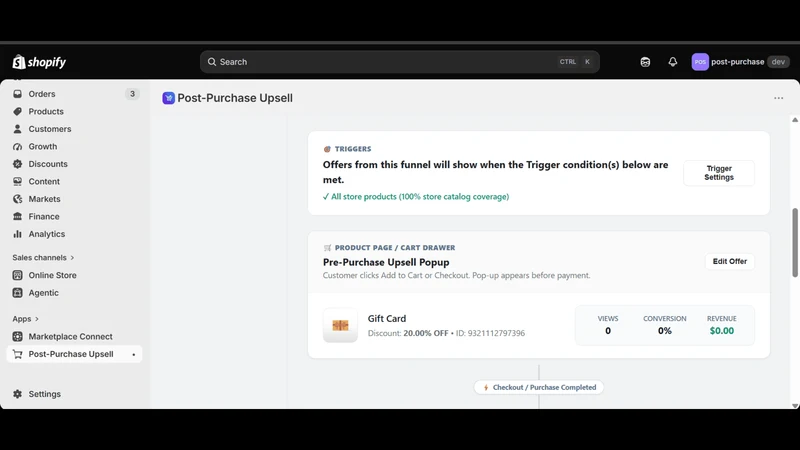Click the Marketplace Connect app icon
Viewport: 800px width, 450px height.
pos(17,337)
